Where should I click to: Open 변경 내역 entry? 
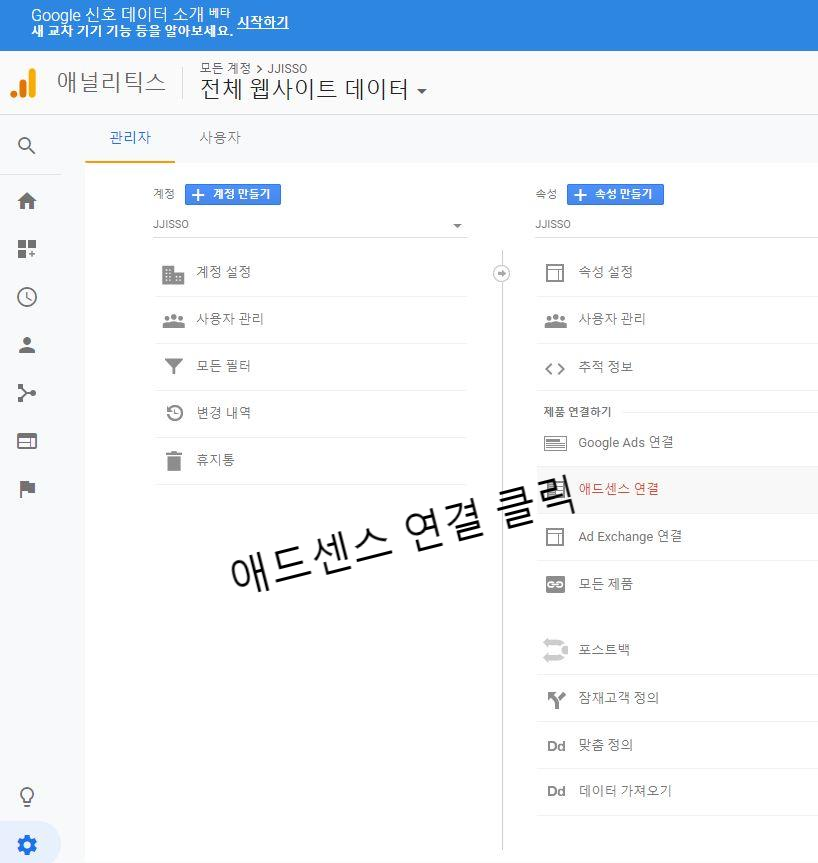[x=311, y=413]
